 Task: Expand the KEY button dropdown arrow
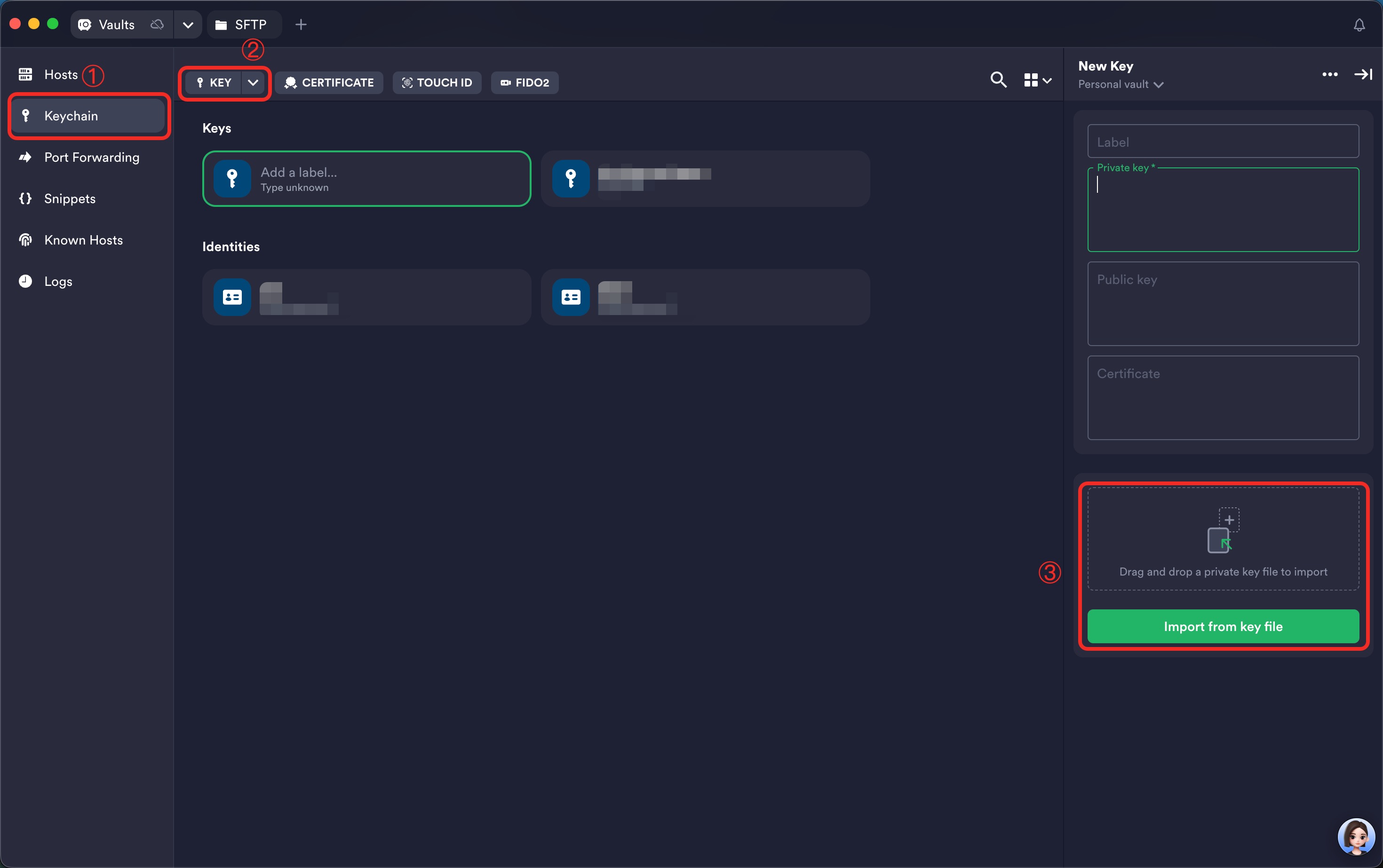pos(253,83)
